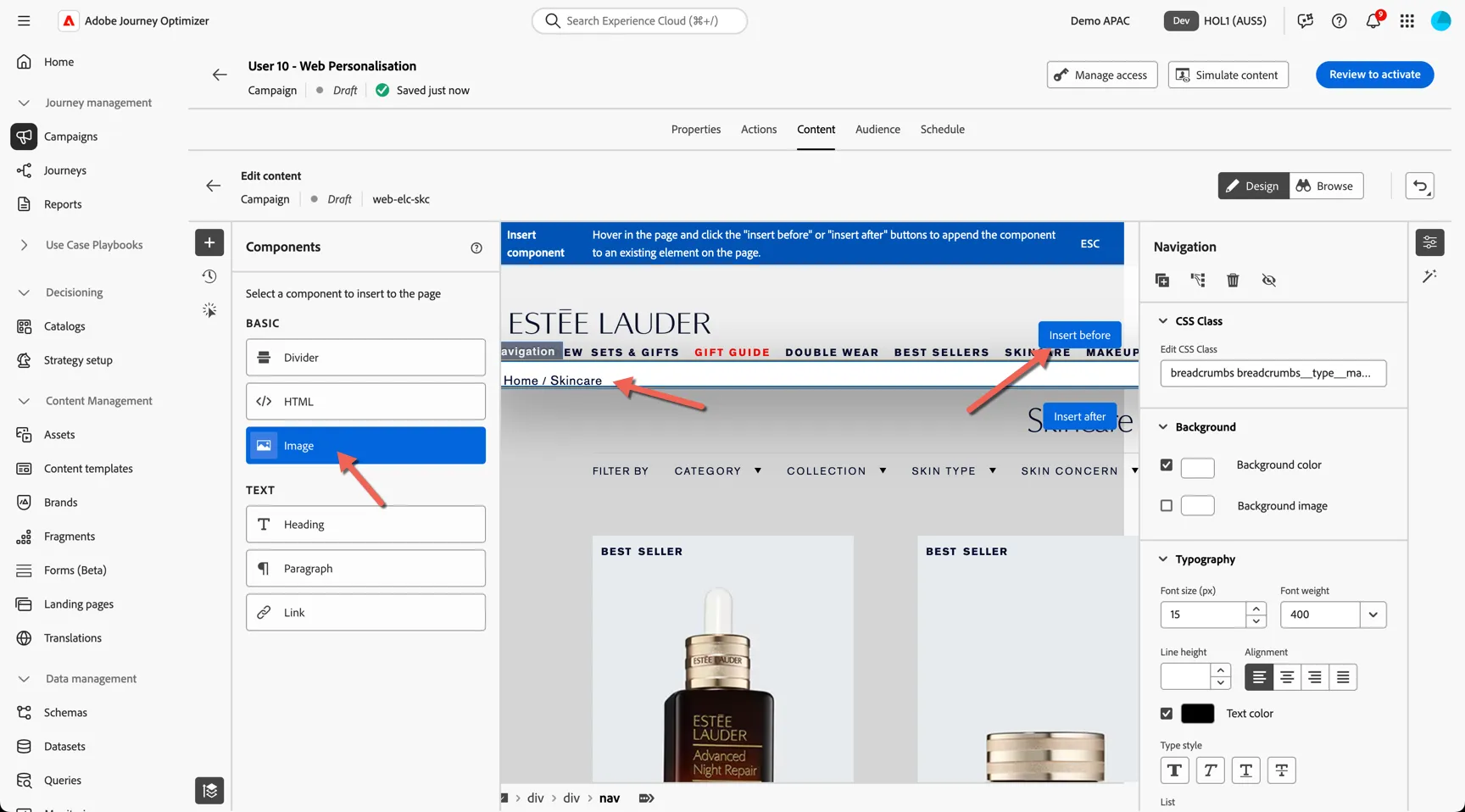Hide the element with crossed-eye icon
This screenshot has height=812, width=1465.
pos(1268,280)
